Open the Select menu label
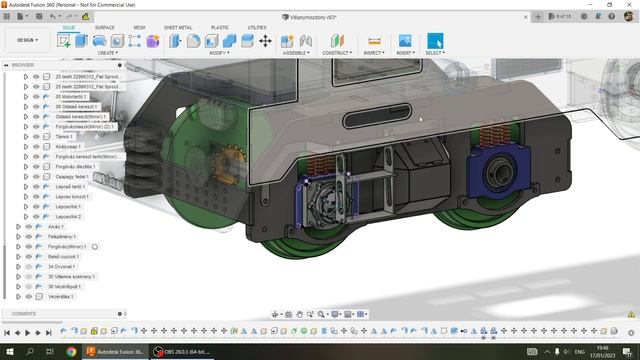Viewport: 640px width, 360px height. pos(435,53)
